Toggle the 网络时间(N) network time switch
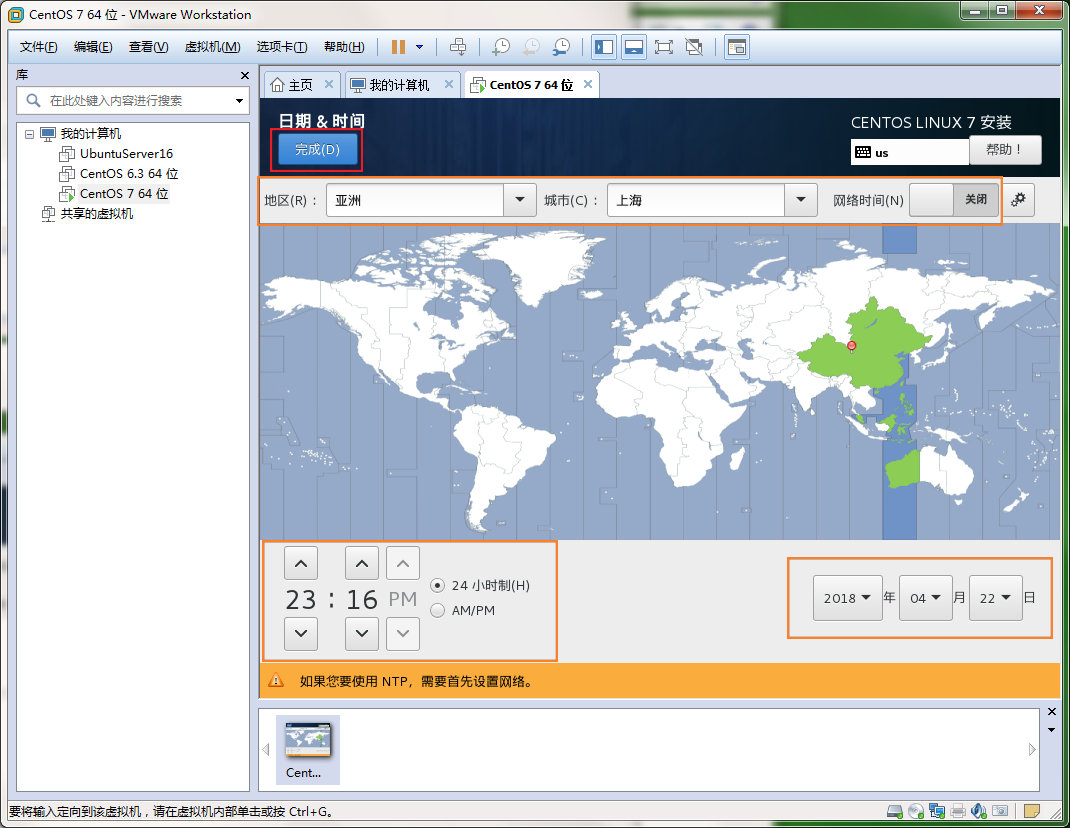 tap(953, 200)
